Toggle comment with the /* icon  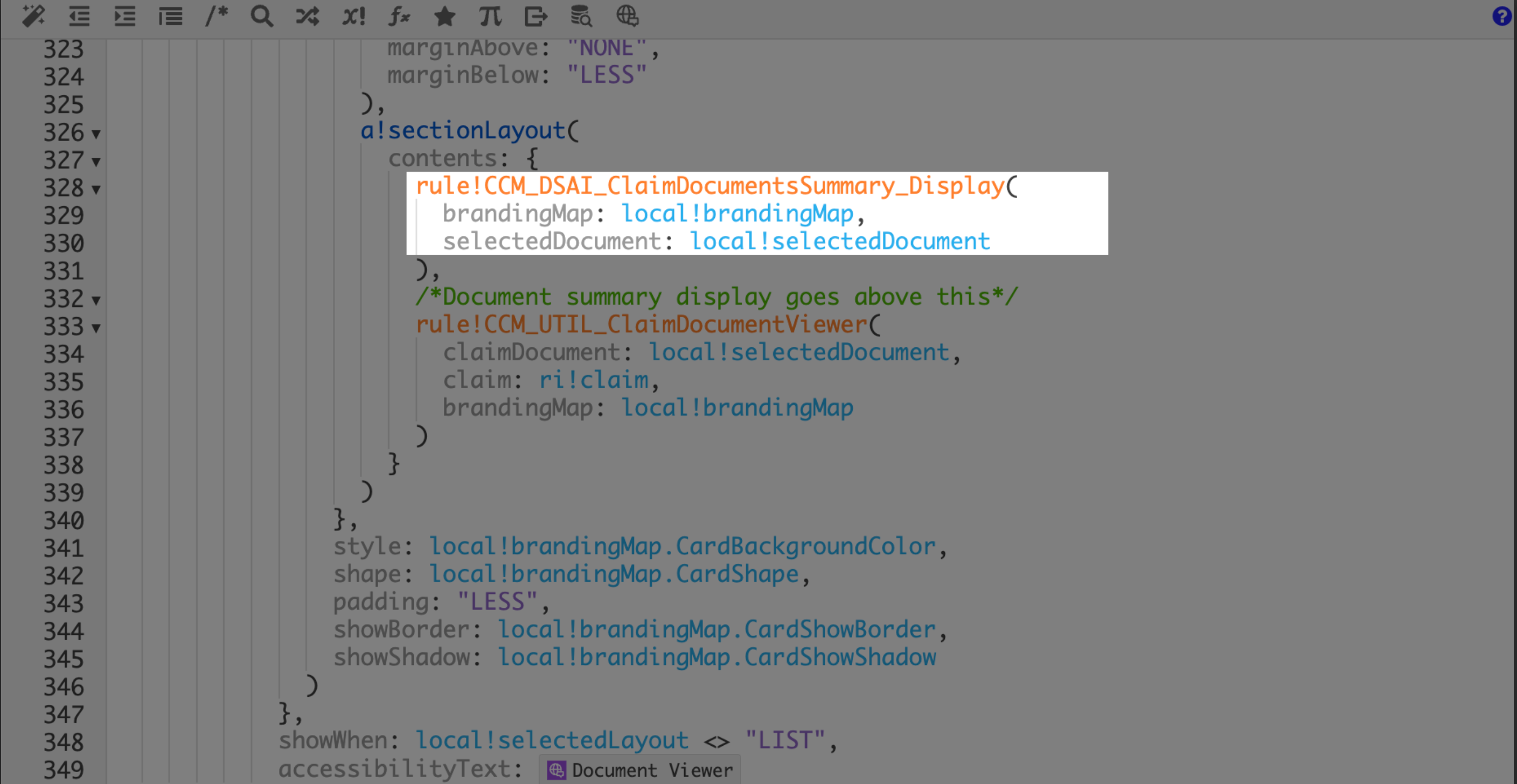(216, 16)
